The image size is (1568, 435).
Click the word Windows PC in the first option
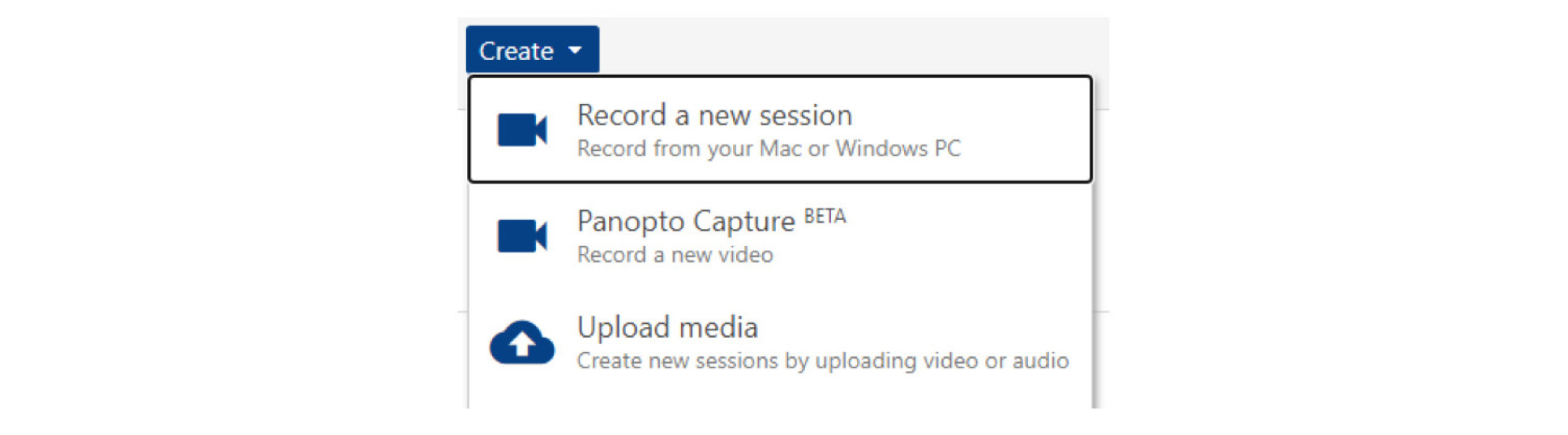(x=898, y=149)
